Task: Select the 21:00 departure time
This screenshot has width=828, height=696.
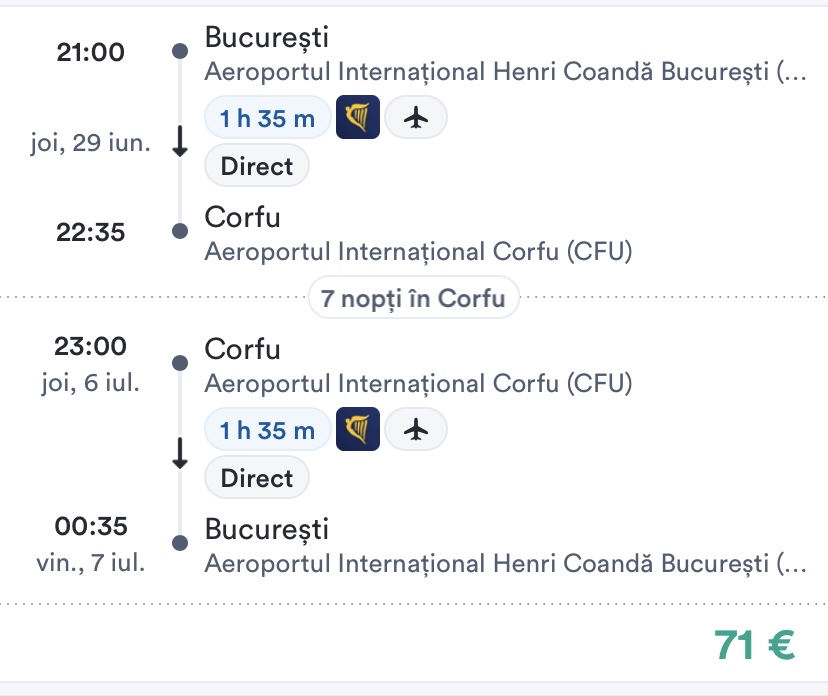Action: coord(92,52)
